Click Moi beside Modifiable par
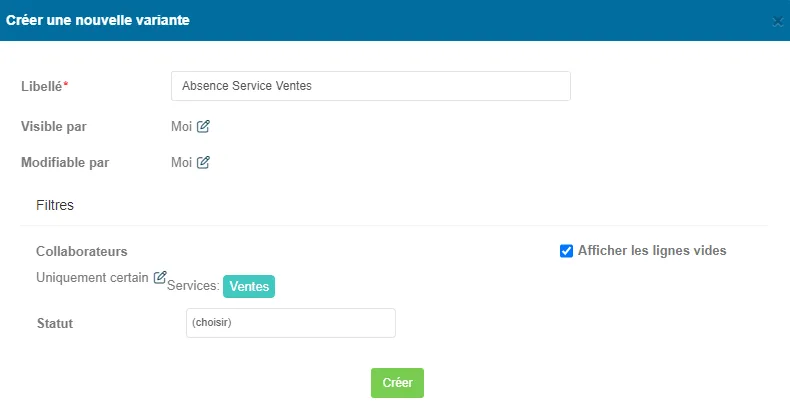 coord(181,162)
